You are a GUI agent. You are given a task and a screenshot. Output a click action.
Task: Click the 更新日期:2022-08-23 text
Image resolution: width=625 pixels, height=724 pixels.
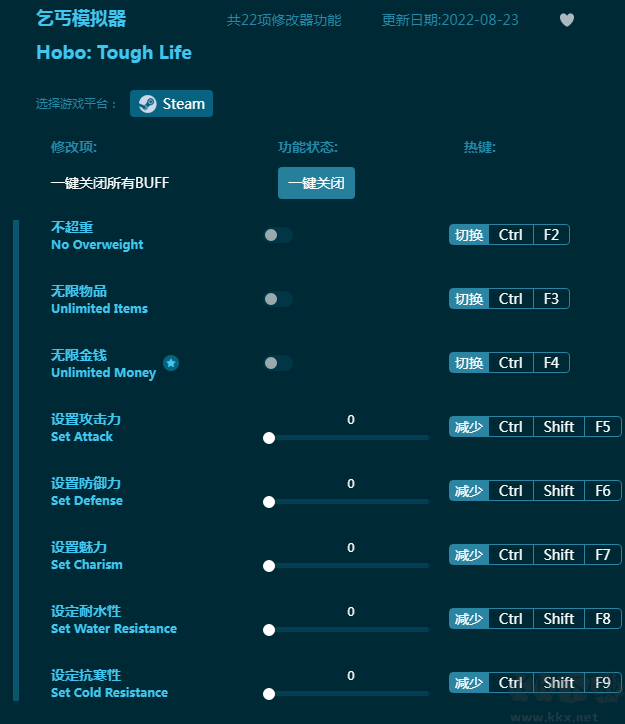(450, 20)
